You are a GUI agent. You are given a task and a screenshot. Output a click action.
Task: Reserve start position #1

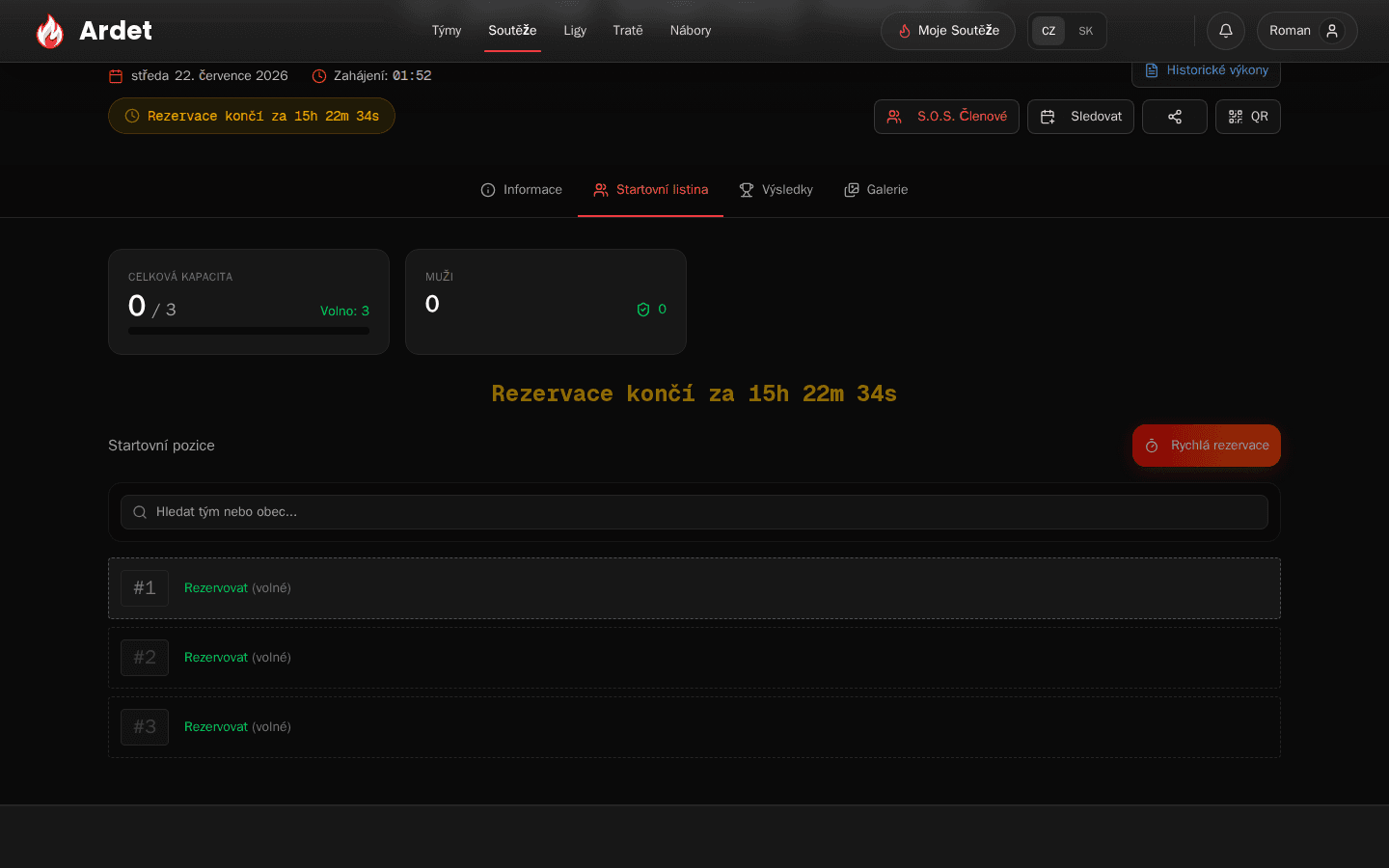pos(216,588)
